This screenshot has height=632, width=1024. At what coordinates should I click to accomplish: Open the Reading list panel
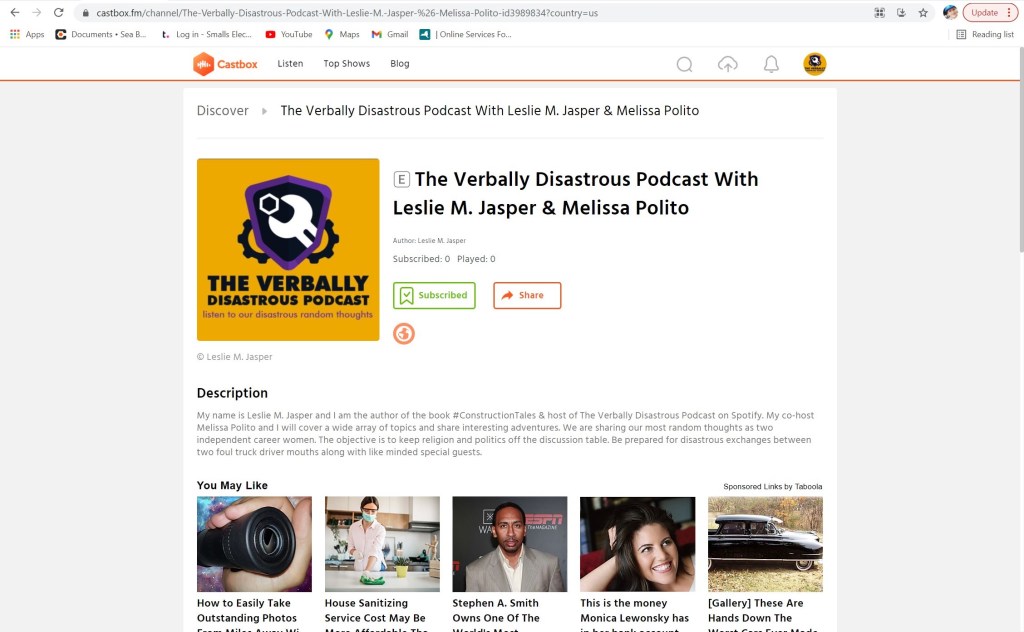click(x=985, y=34)
